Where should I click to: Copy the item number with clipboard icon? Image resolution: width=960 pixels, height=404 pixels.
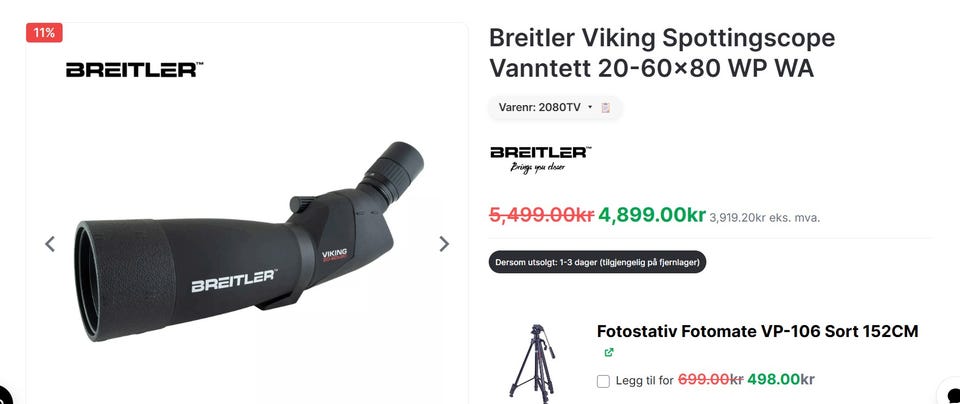pyautogui.click(x=606, y=108)
